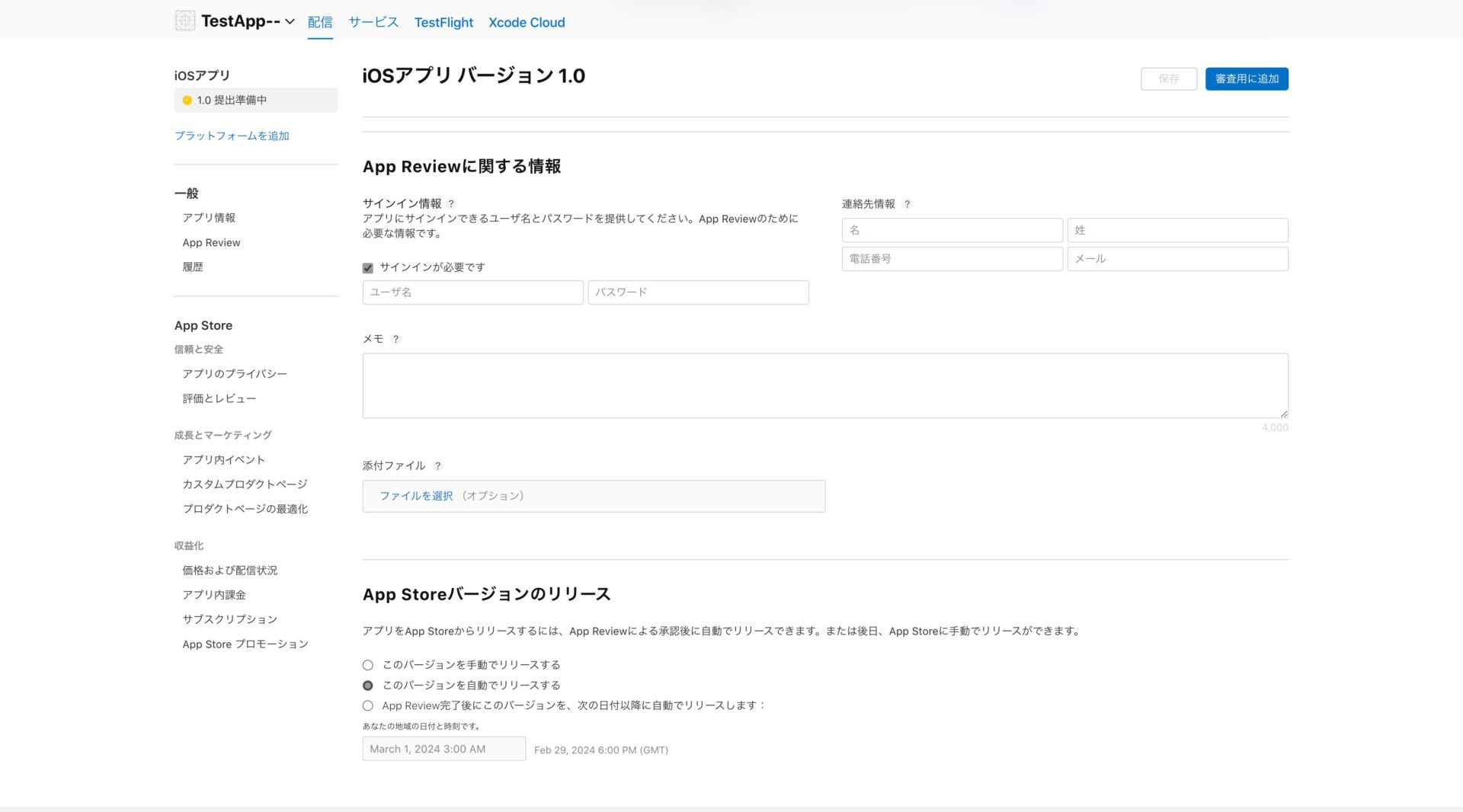1463x812 pixels.
Task: Click help icon beside サインイン情報
Action: [451, 204]
